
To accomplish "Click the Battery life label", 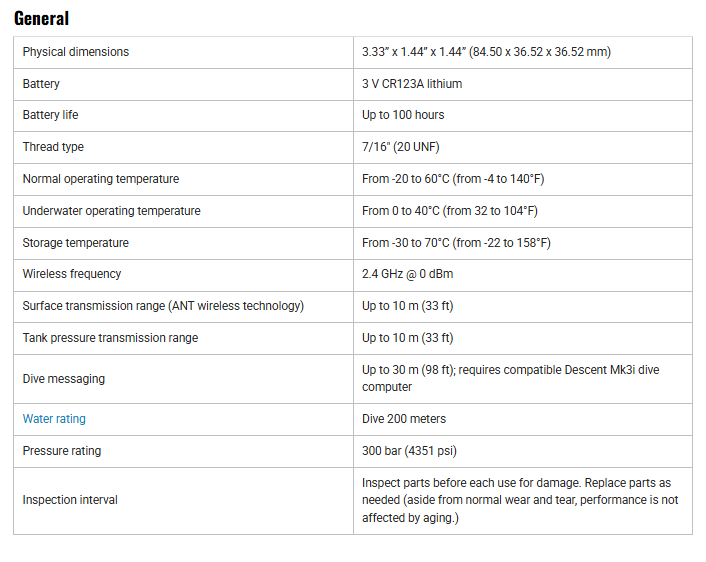I will [50, 115].
